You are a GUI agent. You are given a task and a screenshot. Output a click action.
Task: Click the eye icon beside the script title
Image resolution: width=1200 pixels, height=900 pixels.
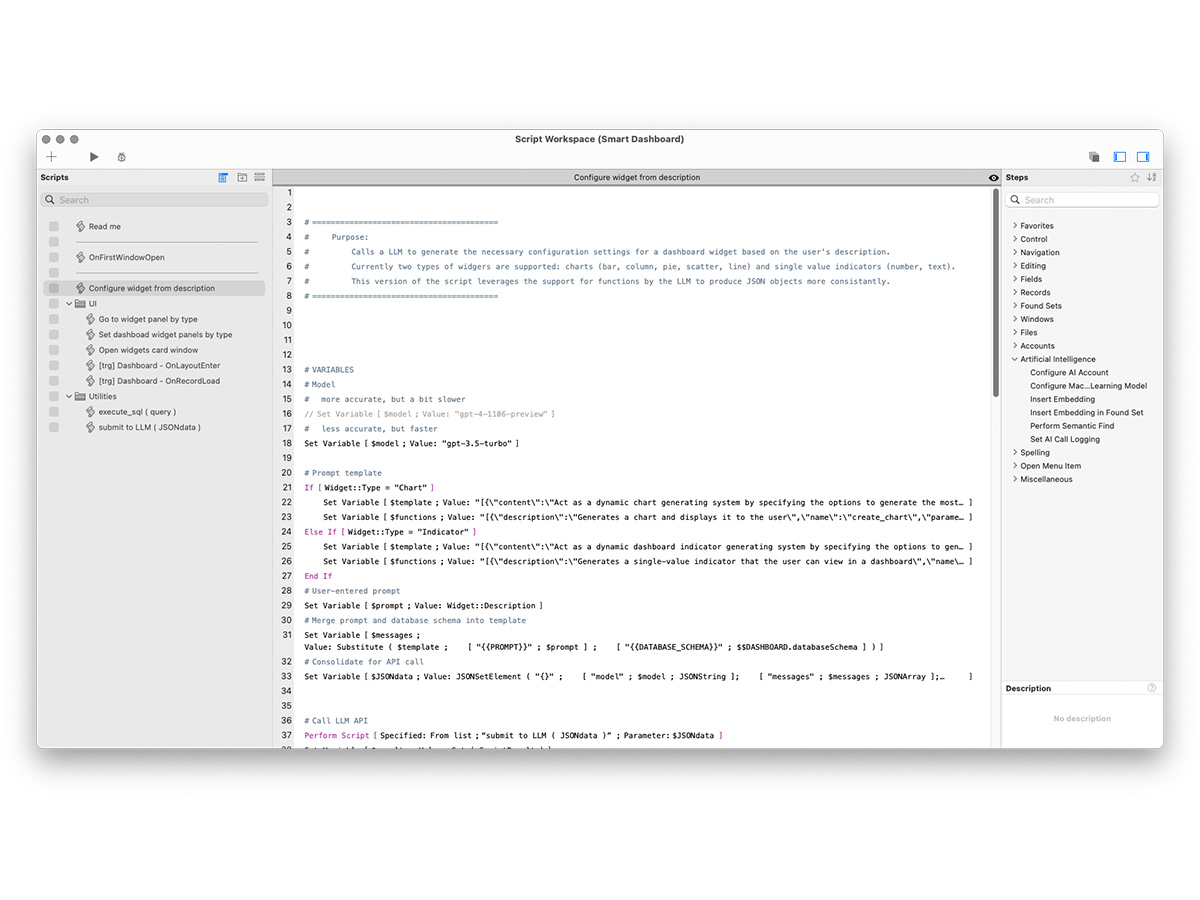[x=993, y=178]
